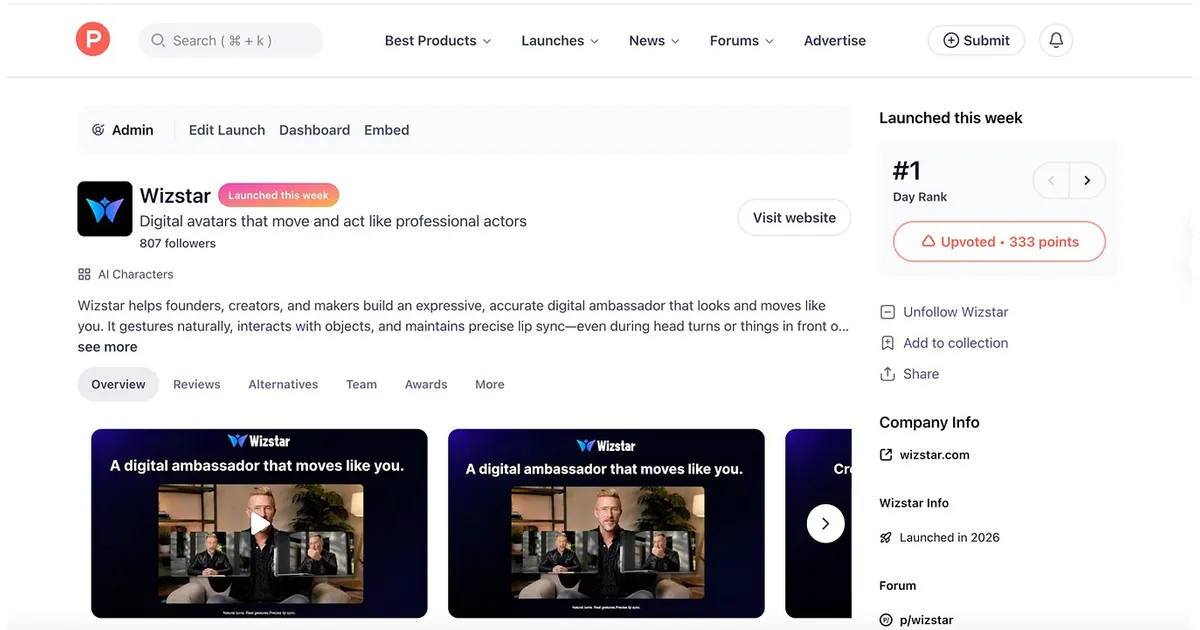Open the More tab
This screenshot has width=1200, height=630.
[490, 384]
